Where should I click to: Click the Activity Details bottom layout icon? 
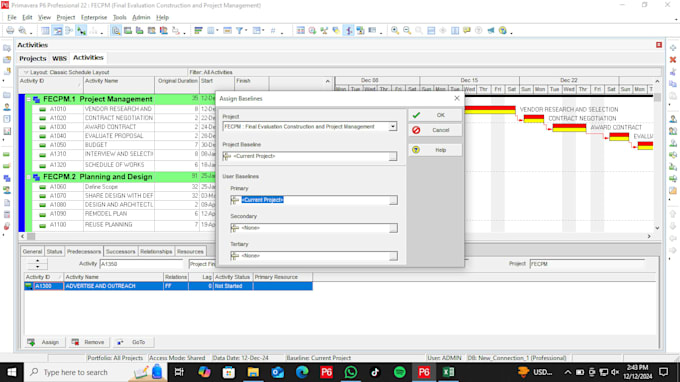[116, 30]
